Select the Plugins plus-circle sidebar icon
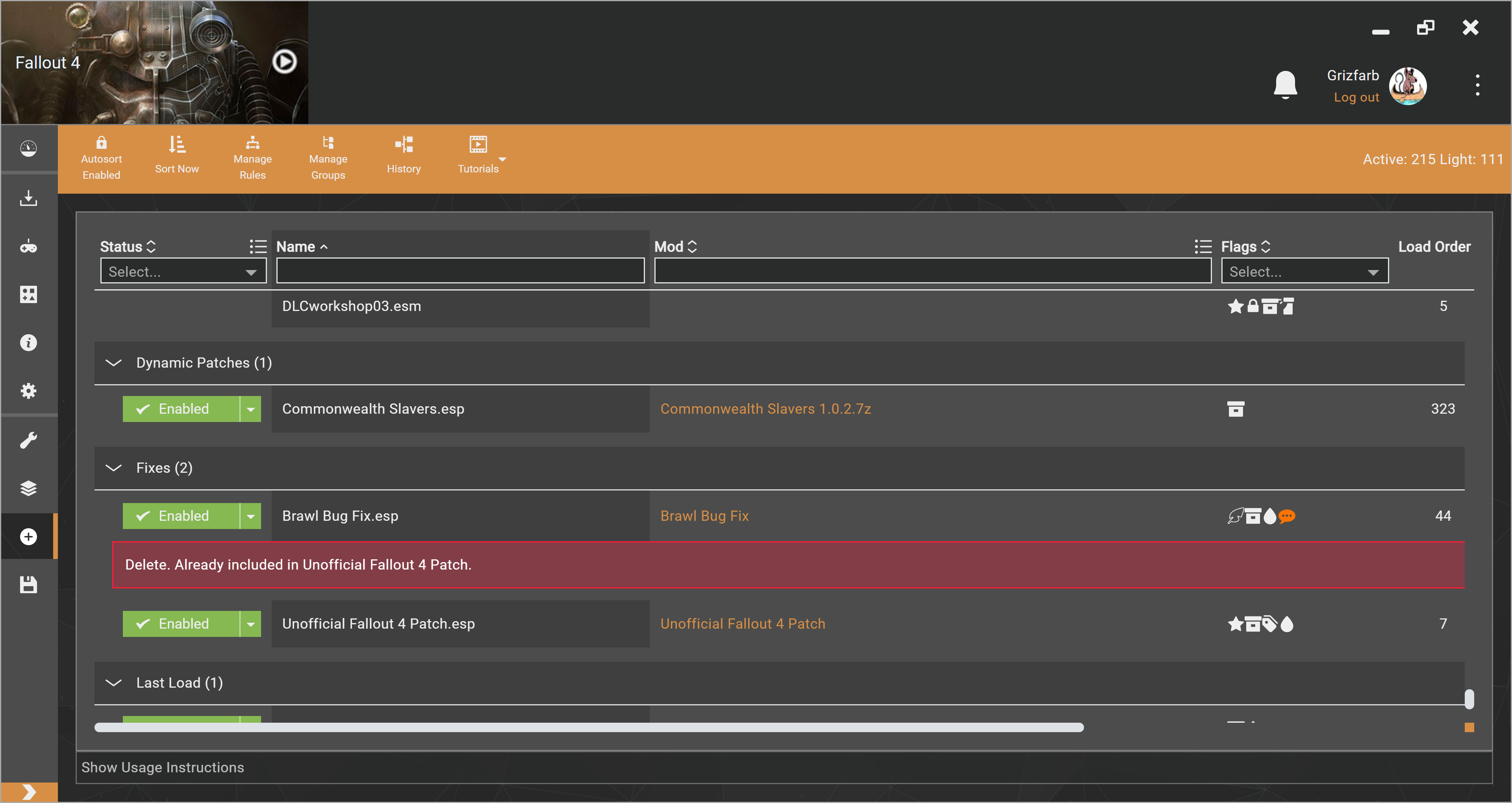 point(28,537)
